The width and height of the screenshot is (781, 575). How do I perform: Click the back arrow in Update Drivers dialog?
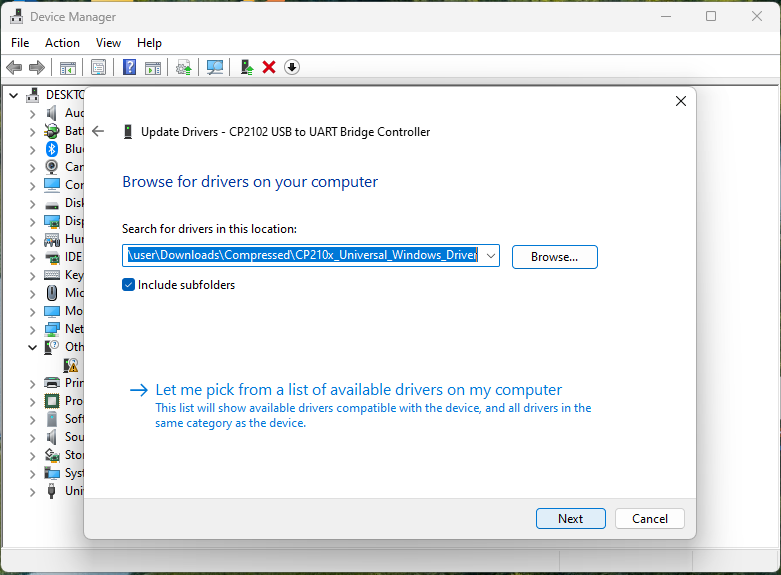(98, 131)
